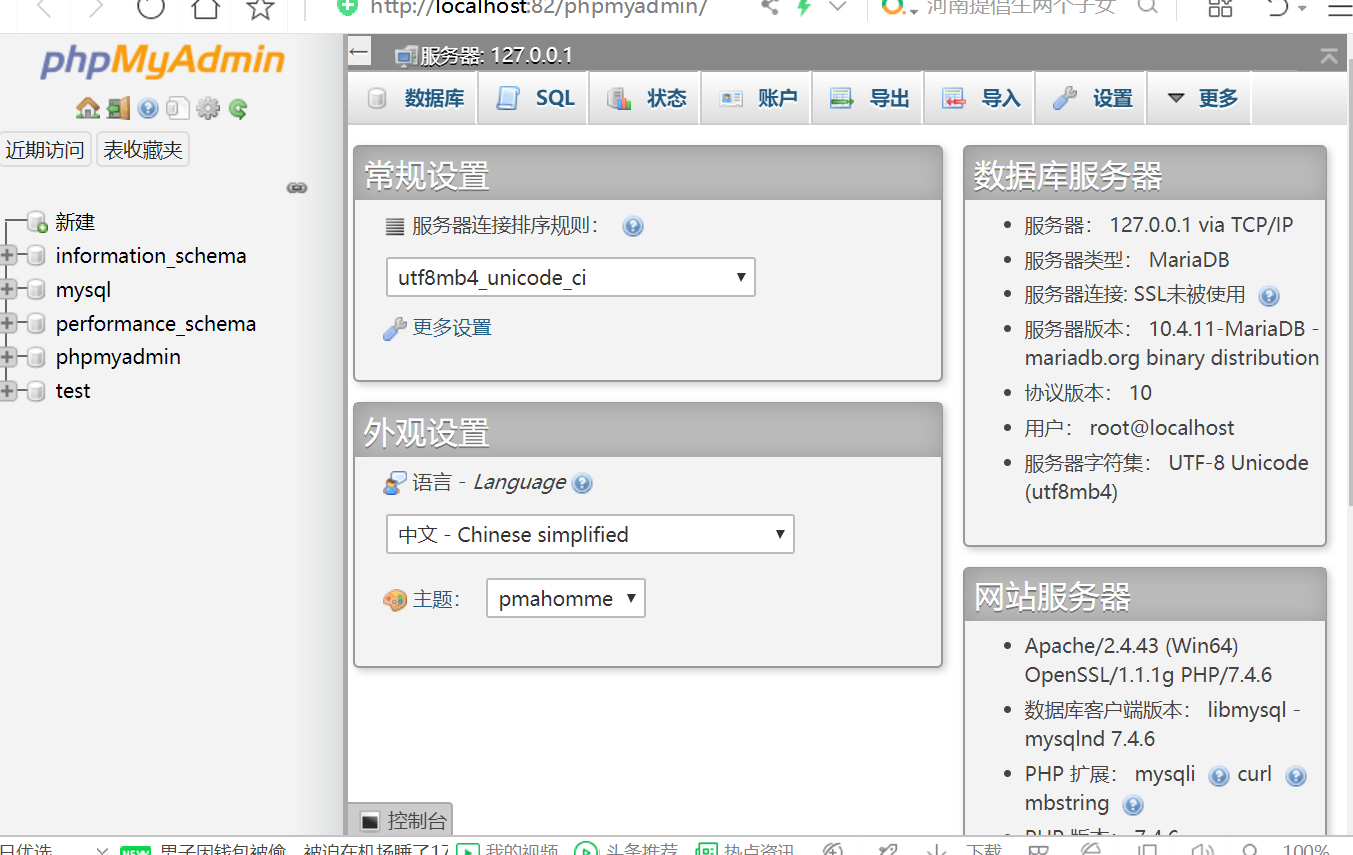Screen dimensions: 1353x855
Task: Click the 服务器: 127.0.0.1 breadcrumb link
Action: click(496, 56)
